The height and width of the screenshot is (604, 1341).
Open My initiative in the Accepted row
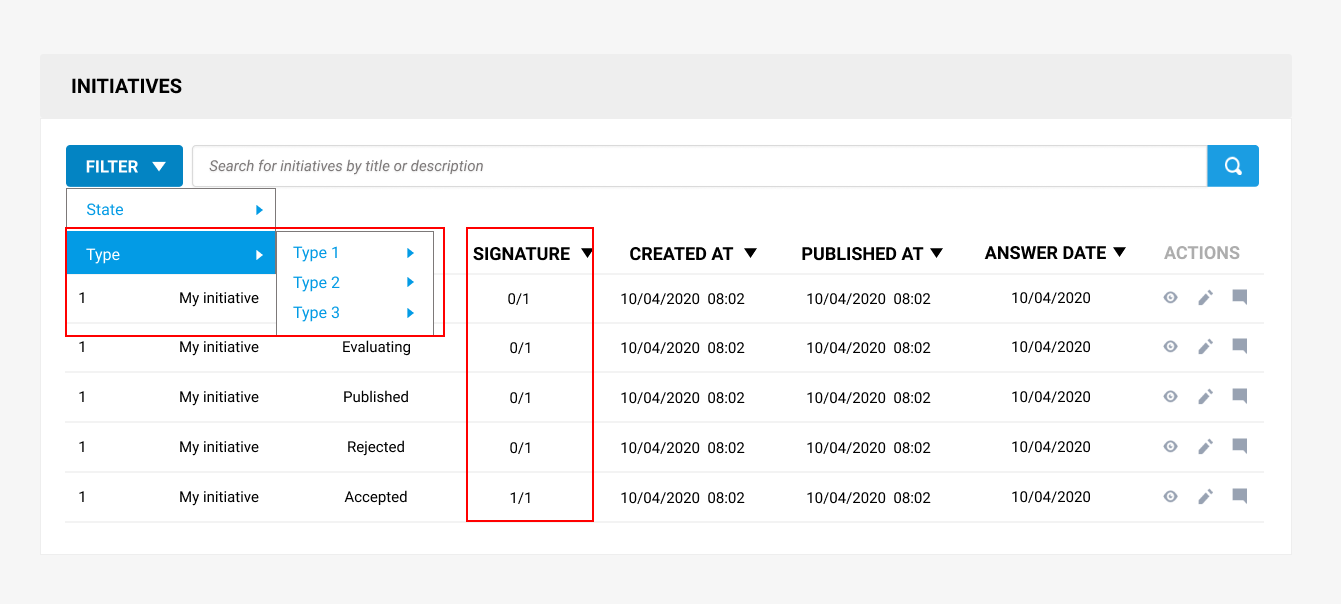point(219,497)
